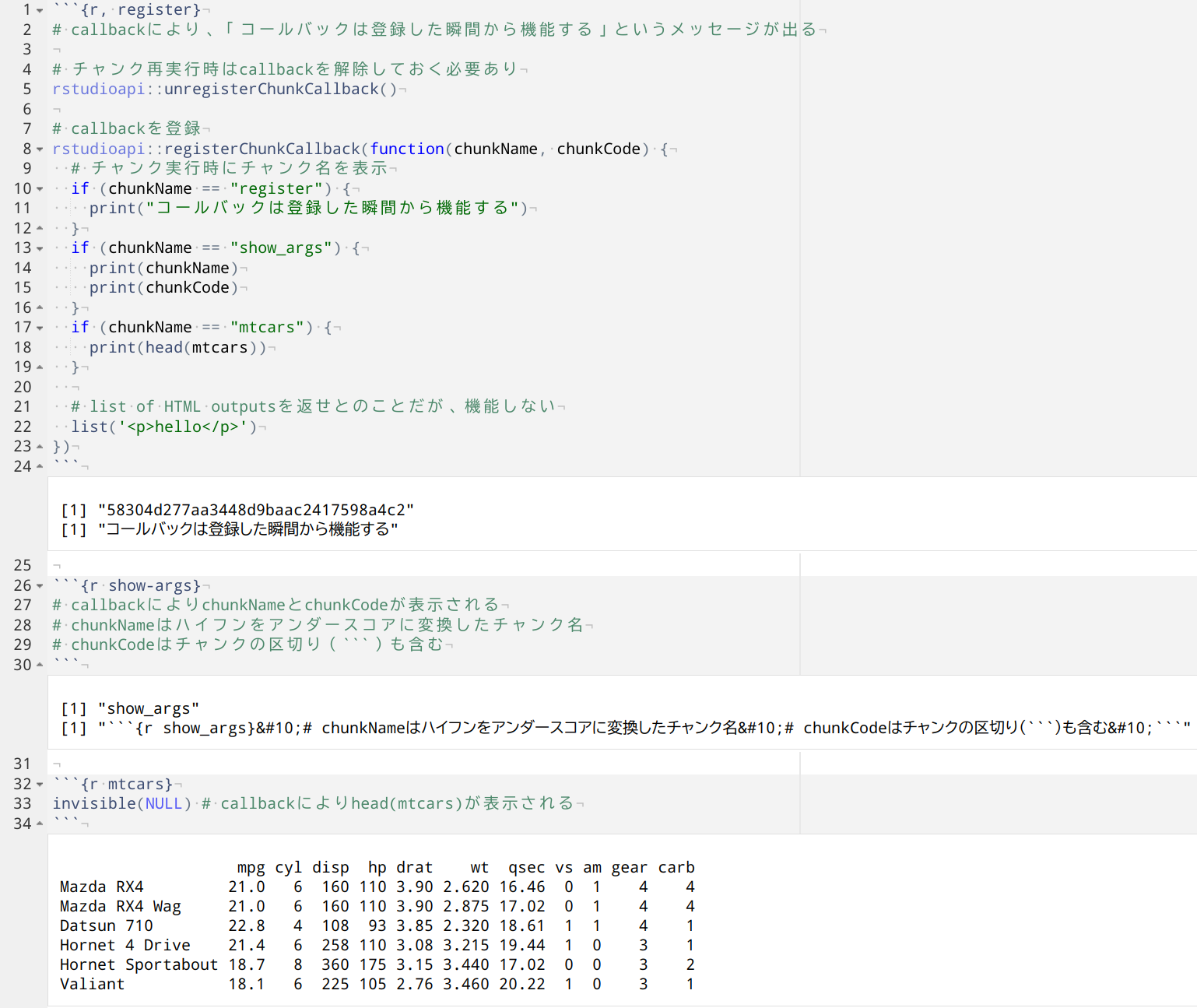1197x1008 pixels.
Task: Collapse the mtcars chunk at line 32
Action: (40, 785)
